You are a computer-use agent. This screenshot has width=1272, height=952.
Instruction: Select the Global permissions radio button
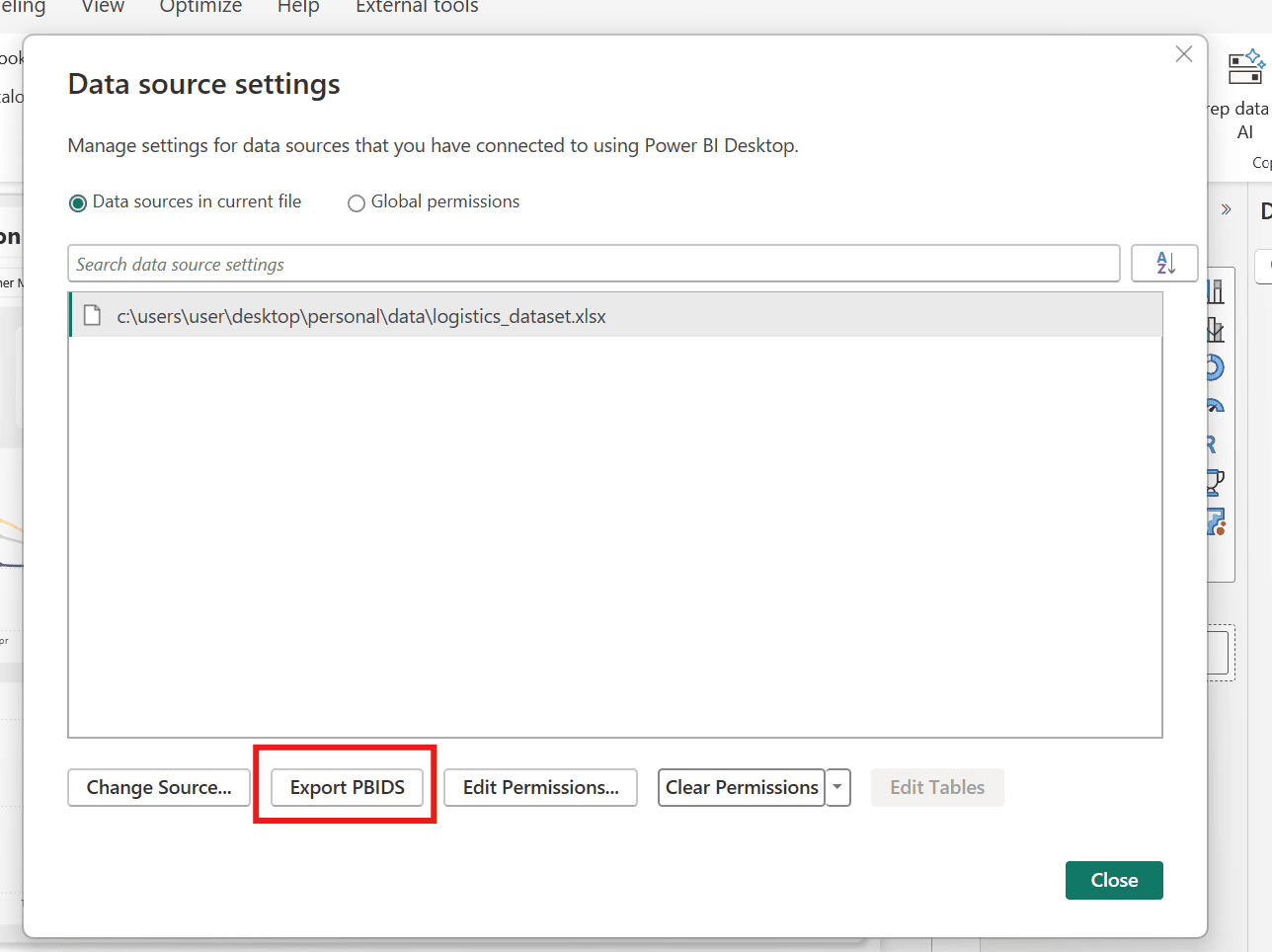(x=357, y=203)
